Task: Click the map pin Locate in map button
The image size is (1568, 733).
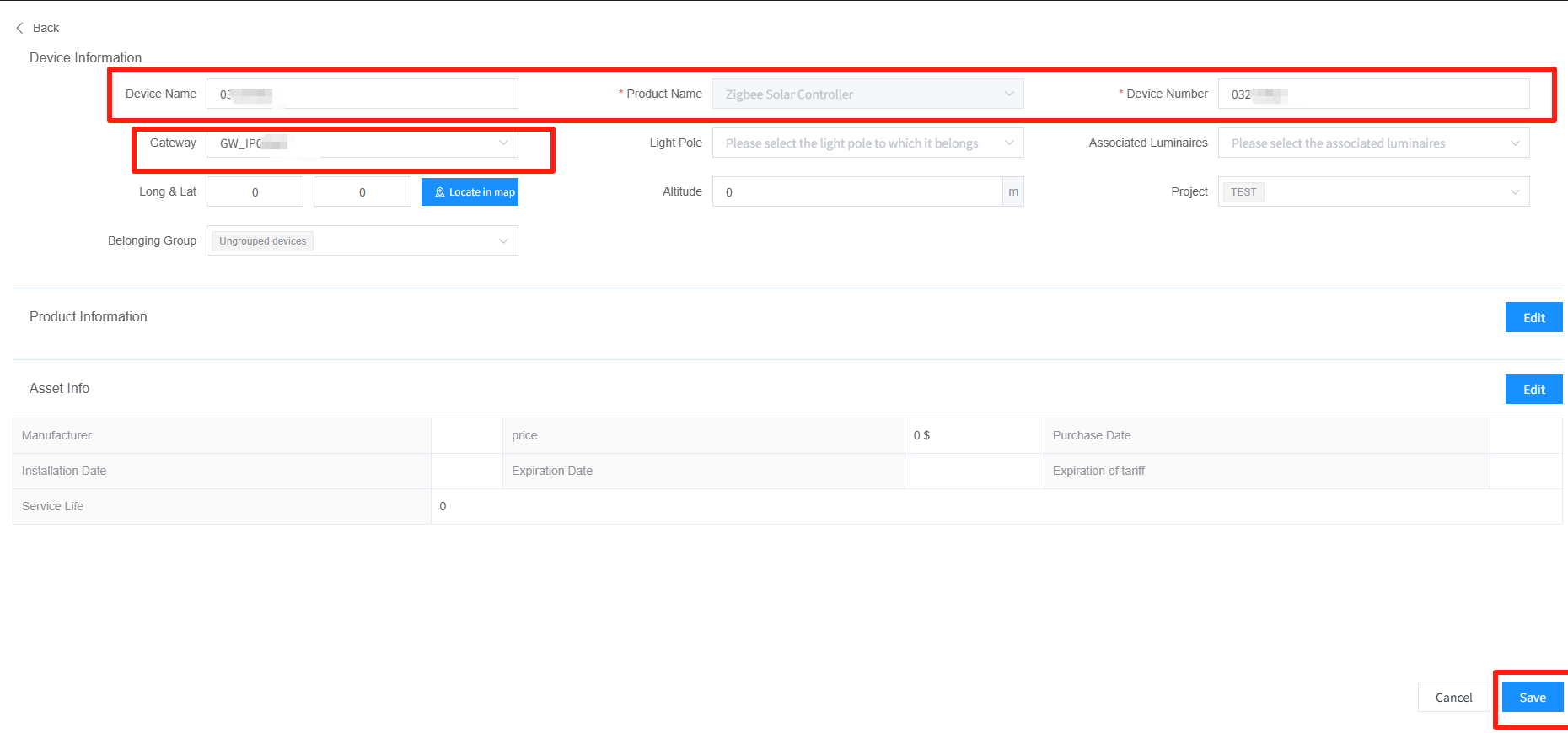Action: (x=470, y=192)
